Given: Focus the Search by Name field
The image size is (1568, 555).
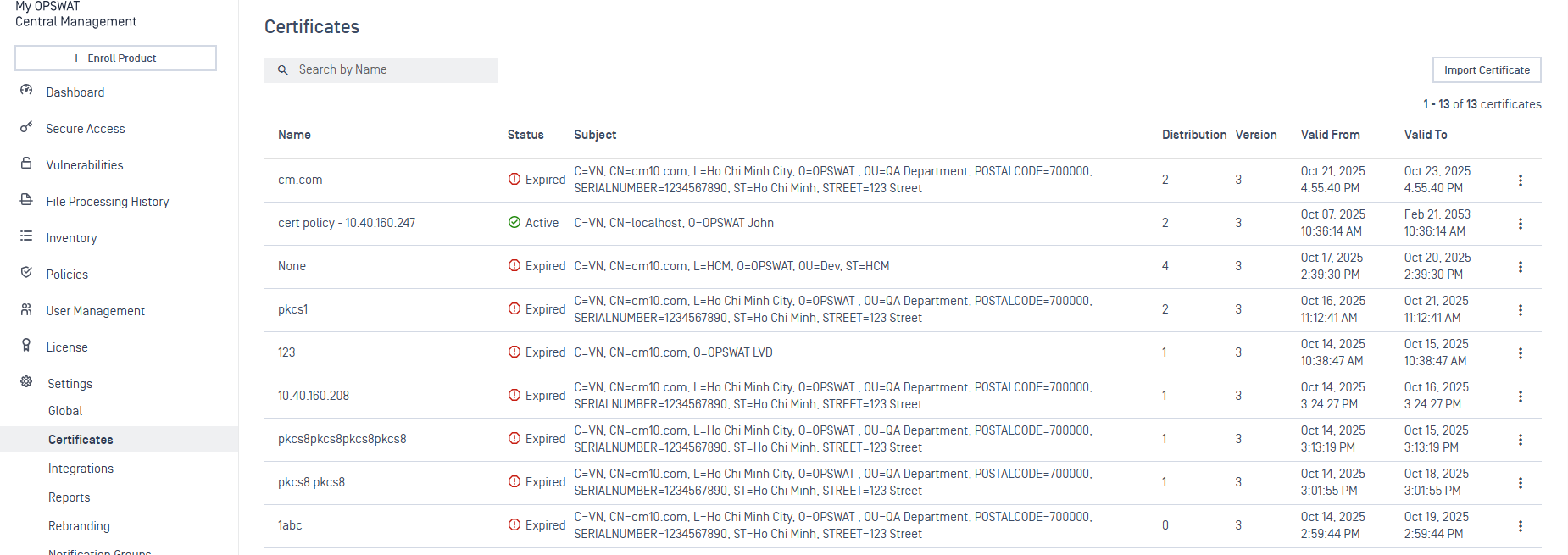Looking at the screenshot, I should tap(390, 70).
